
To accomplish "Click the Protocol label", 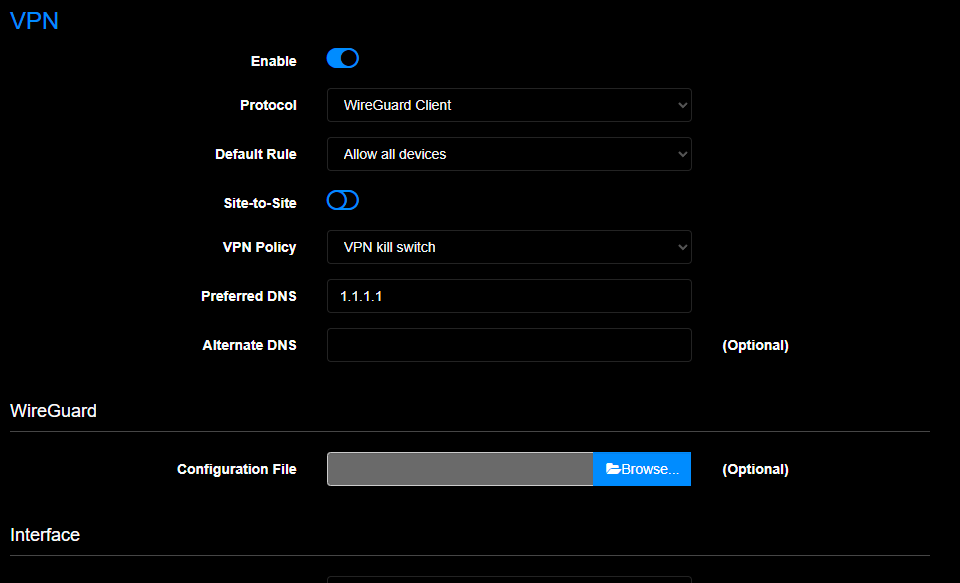I will click(268, 105).
